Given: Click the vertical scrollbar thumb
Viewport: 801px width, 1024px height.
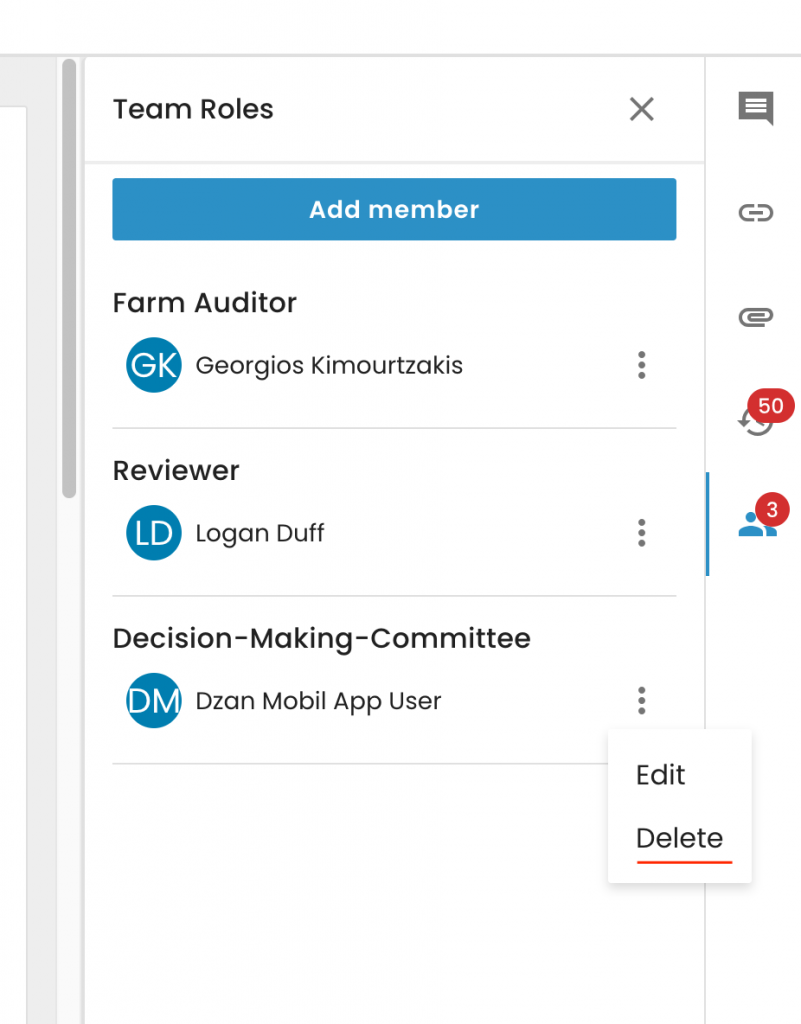Looking at the screenshot, I should point(69,278).
